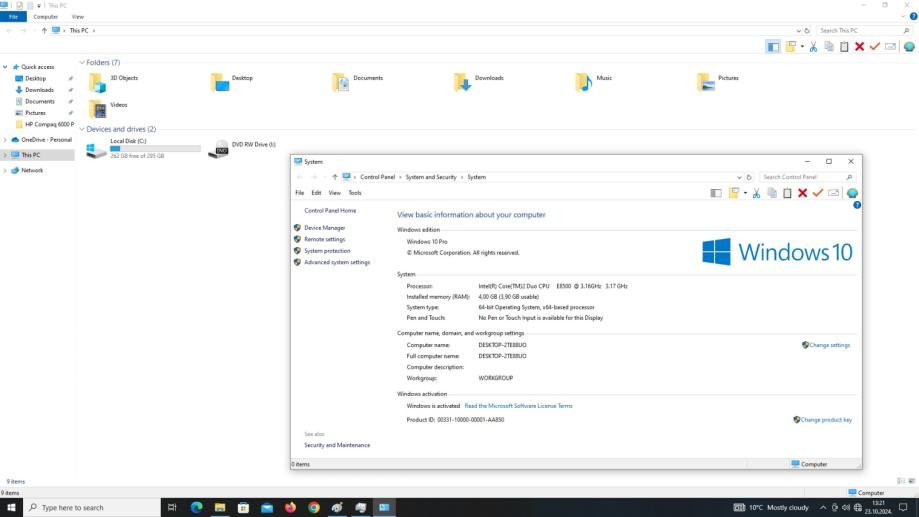919x517 pixels.
Task: Expand the Network node in navigation pane
Action: point(5,170)
